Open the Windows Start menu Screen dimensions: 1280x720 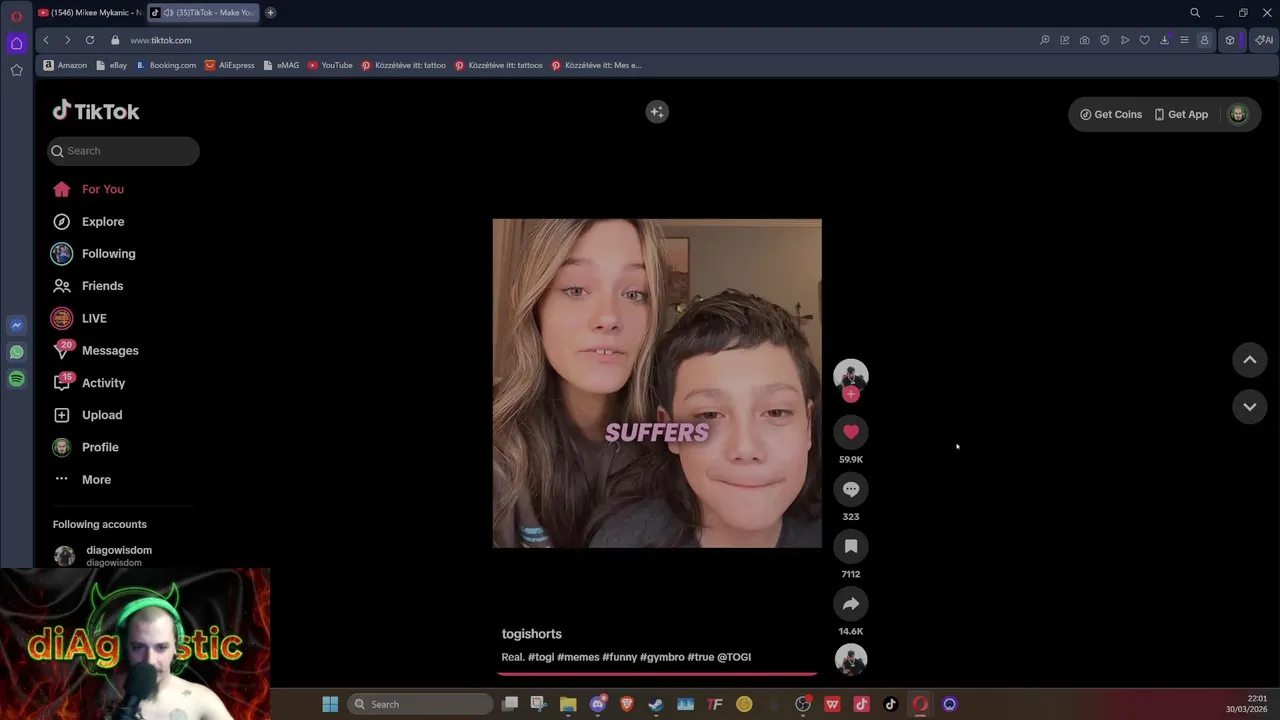(x=330, y=704)
